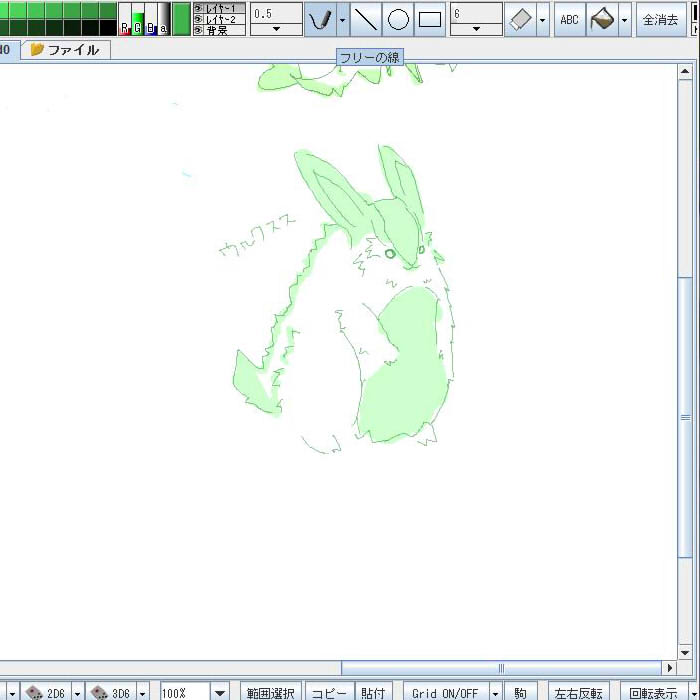Click the 範囲選択 range select button

pyautogui.click(x=270, y=693)
